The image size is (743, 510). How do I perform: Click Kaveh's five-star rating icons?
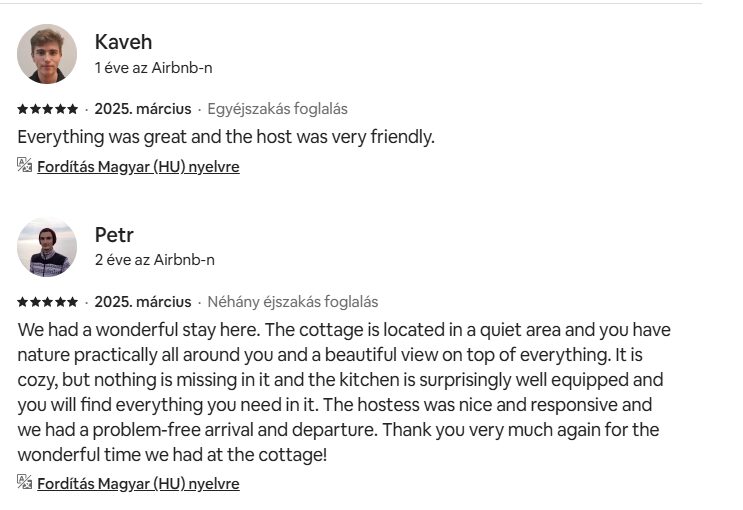(x=47, y=109)
